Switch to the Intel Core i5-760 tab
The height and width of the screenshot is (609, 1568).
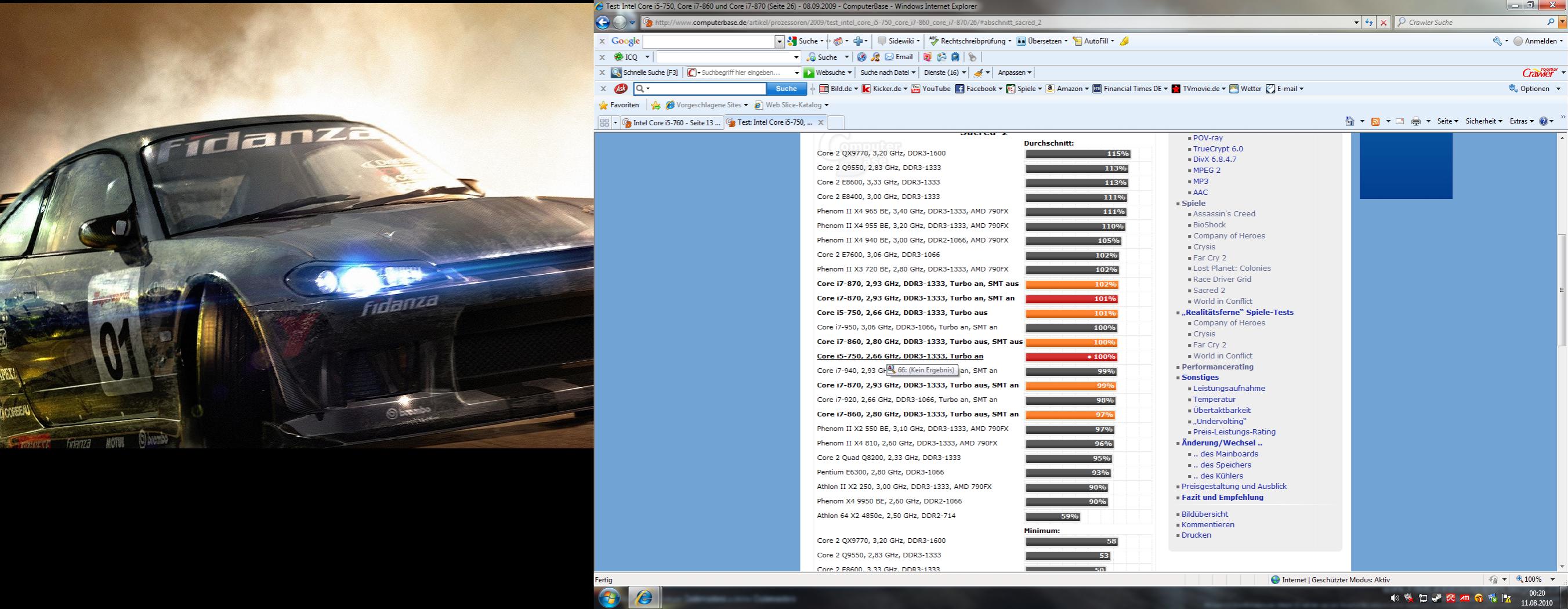(x=671, y=122)
